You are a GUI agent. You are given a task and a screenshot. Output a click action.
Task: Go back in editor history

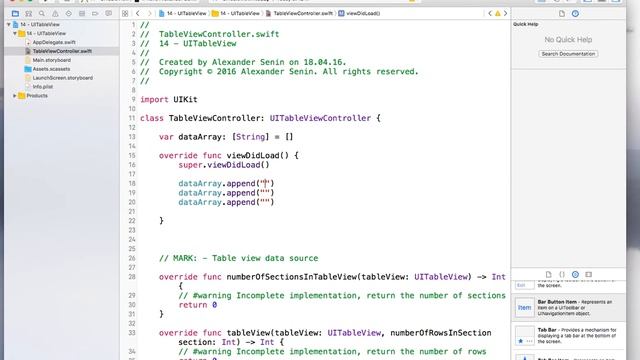pyautogui.click(x=138, y=13)
